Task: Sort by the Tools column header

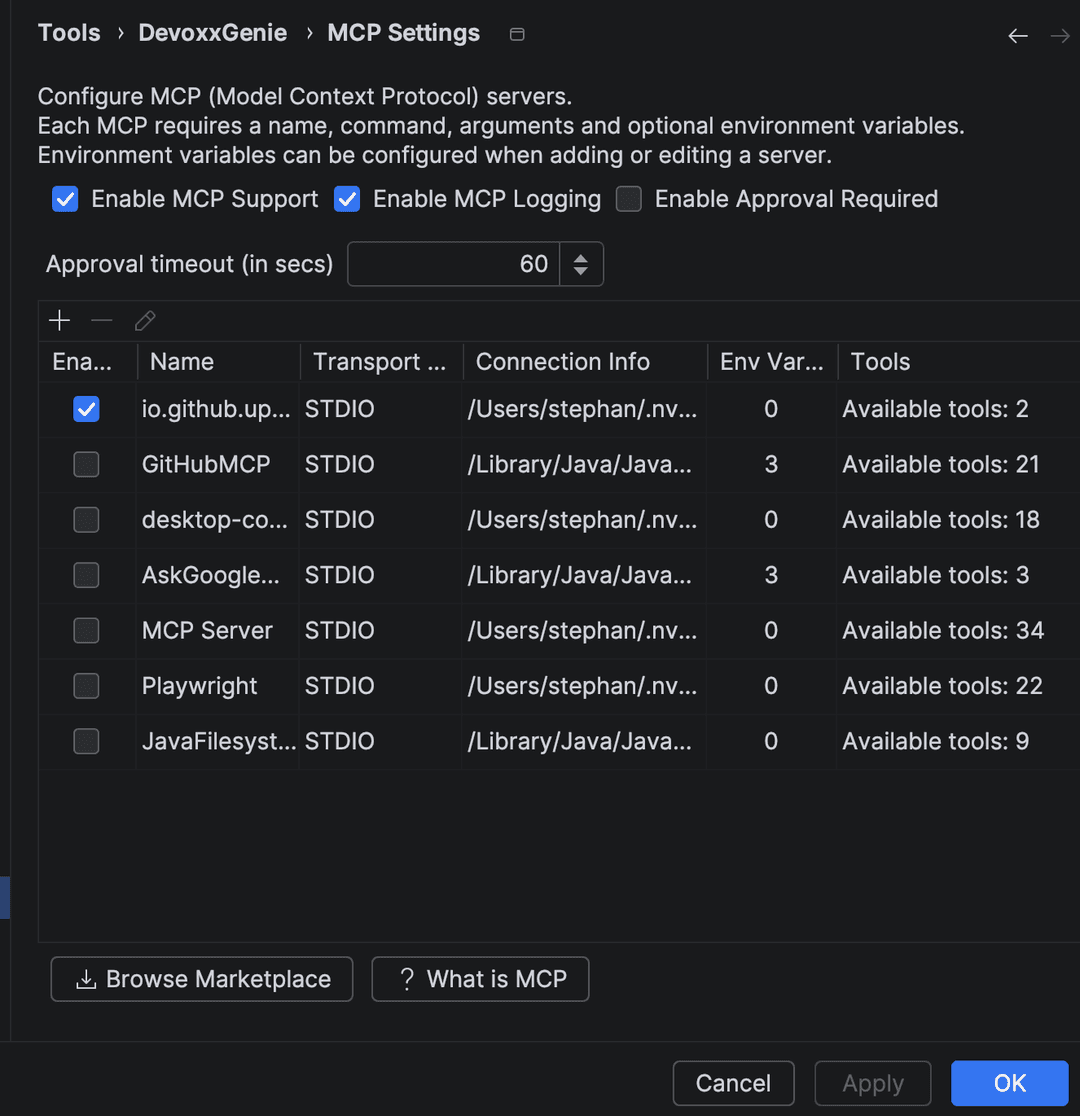Action: 959,362
